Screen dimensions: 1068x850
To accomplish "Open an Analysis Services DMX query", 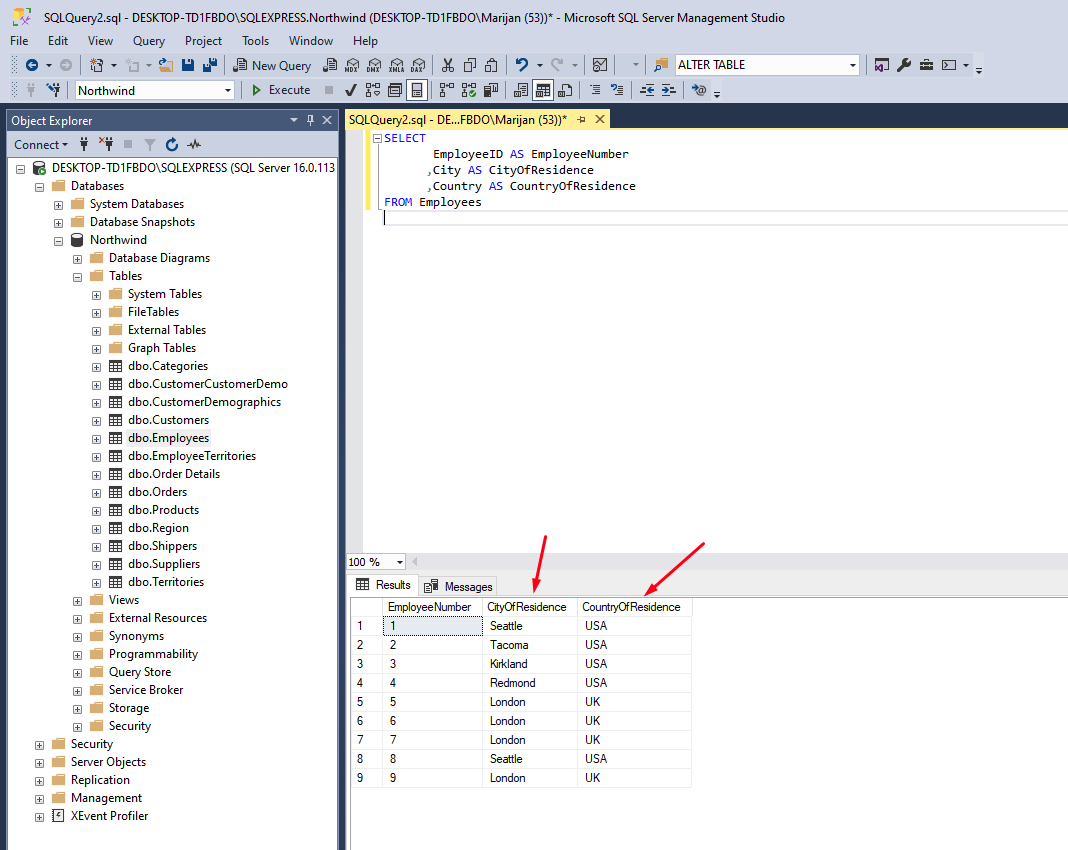I will (374, 65).
